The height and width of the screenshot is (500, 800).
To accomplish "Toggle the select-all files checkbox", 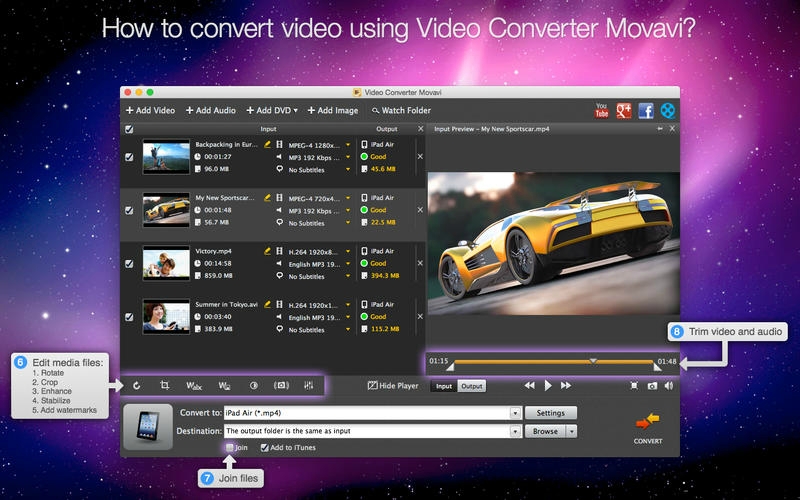I will click(129, 129).
